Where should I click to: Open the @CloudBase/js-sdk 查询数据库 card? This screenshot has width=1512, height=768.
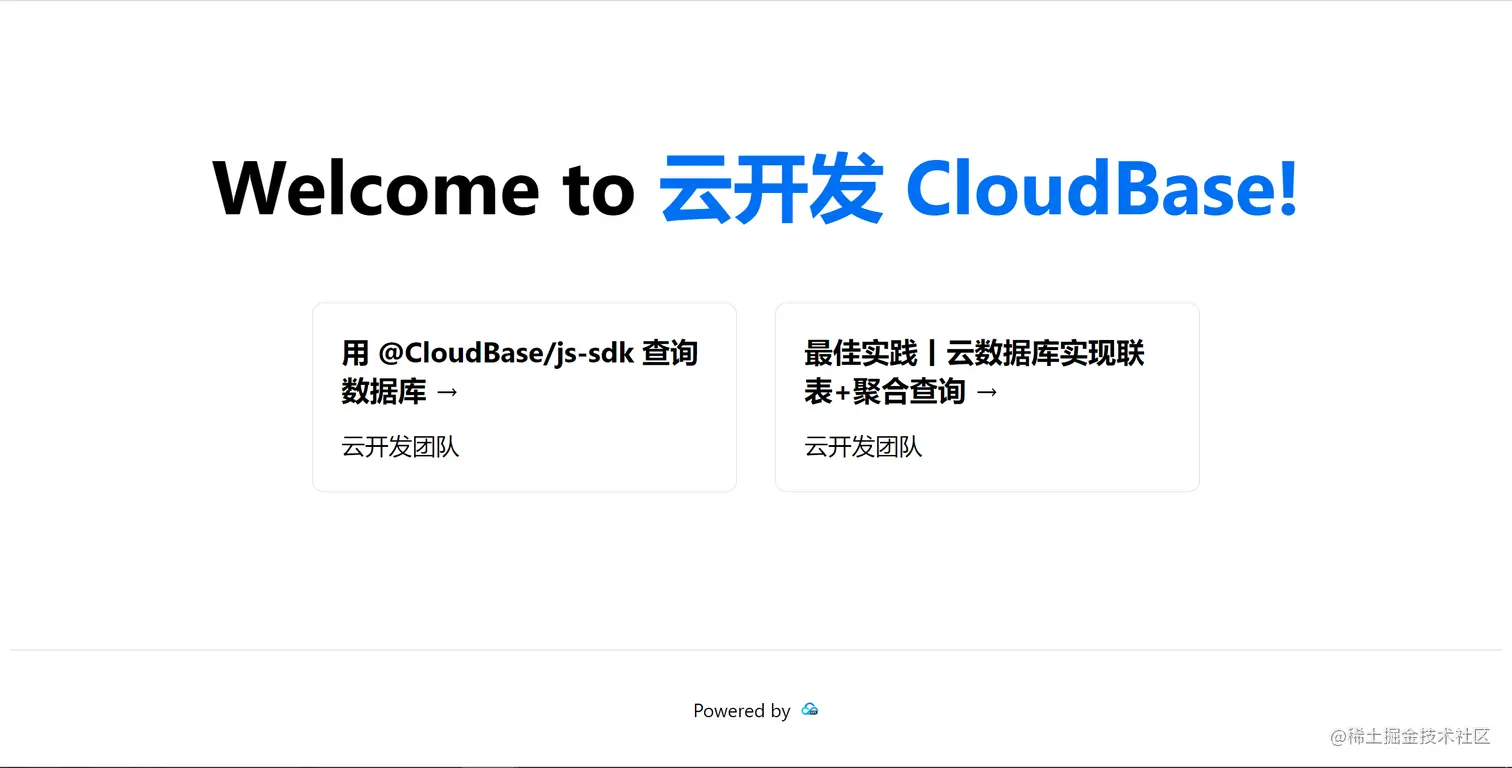coord(524,397)
